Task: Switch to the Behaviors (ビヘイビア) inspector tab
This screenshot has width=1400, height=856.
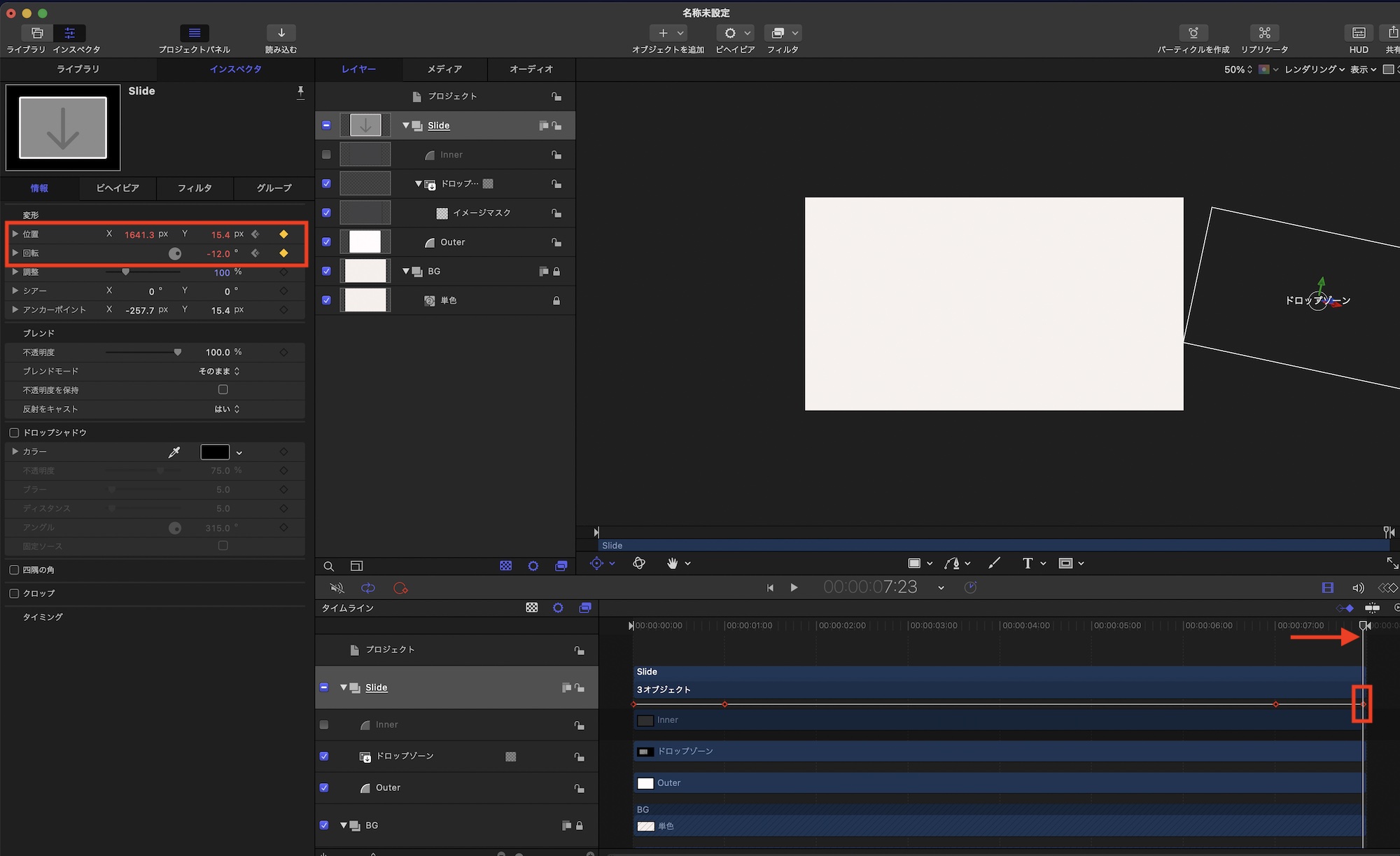Action: click(118, 188)
